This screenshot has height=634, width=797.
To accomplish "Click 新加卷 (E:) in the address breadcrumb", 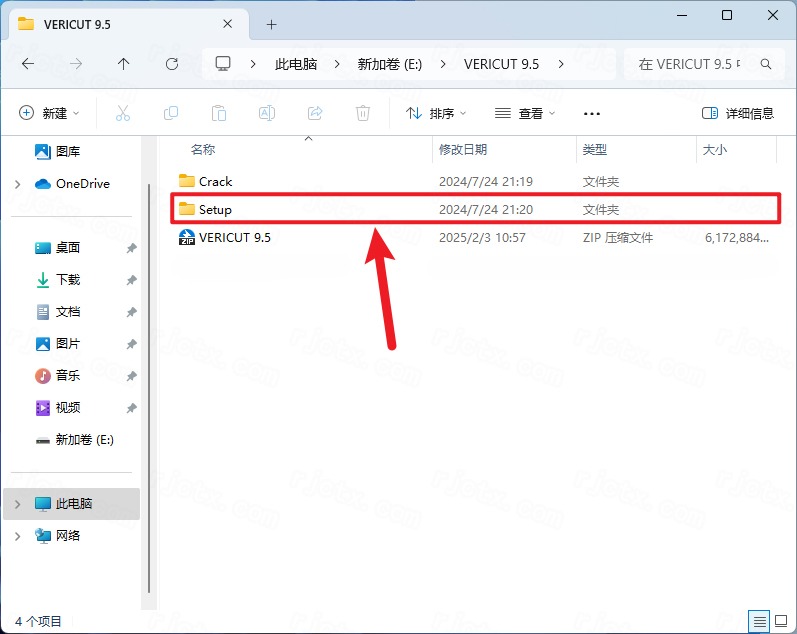I will [390, 64].
